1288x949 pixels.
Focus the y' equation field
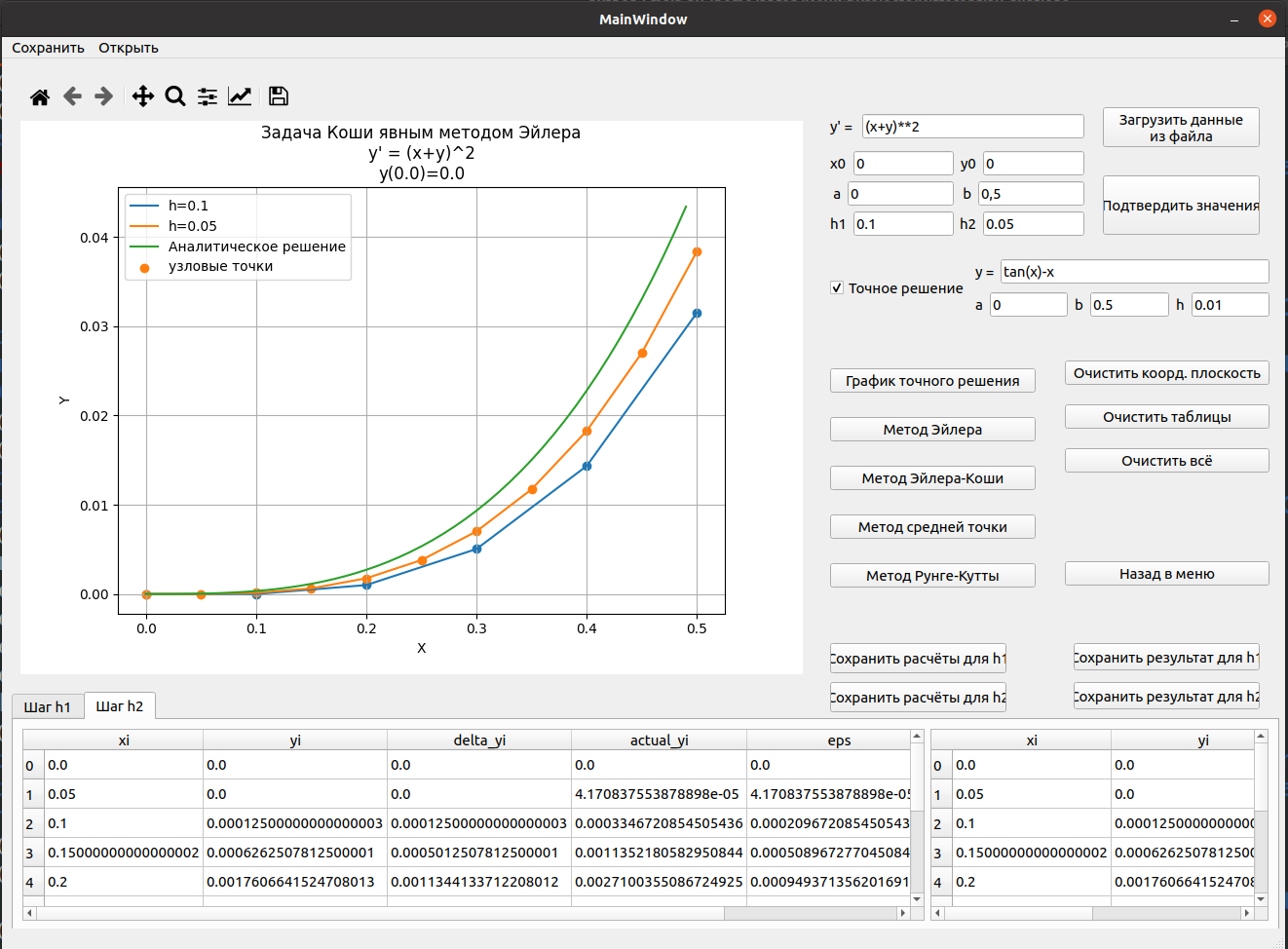972,127
